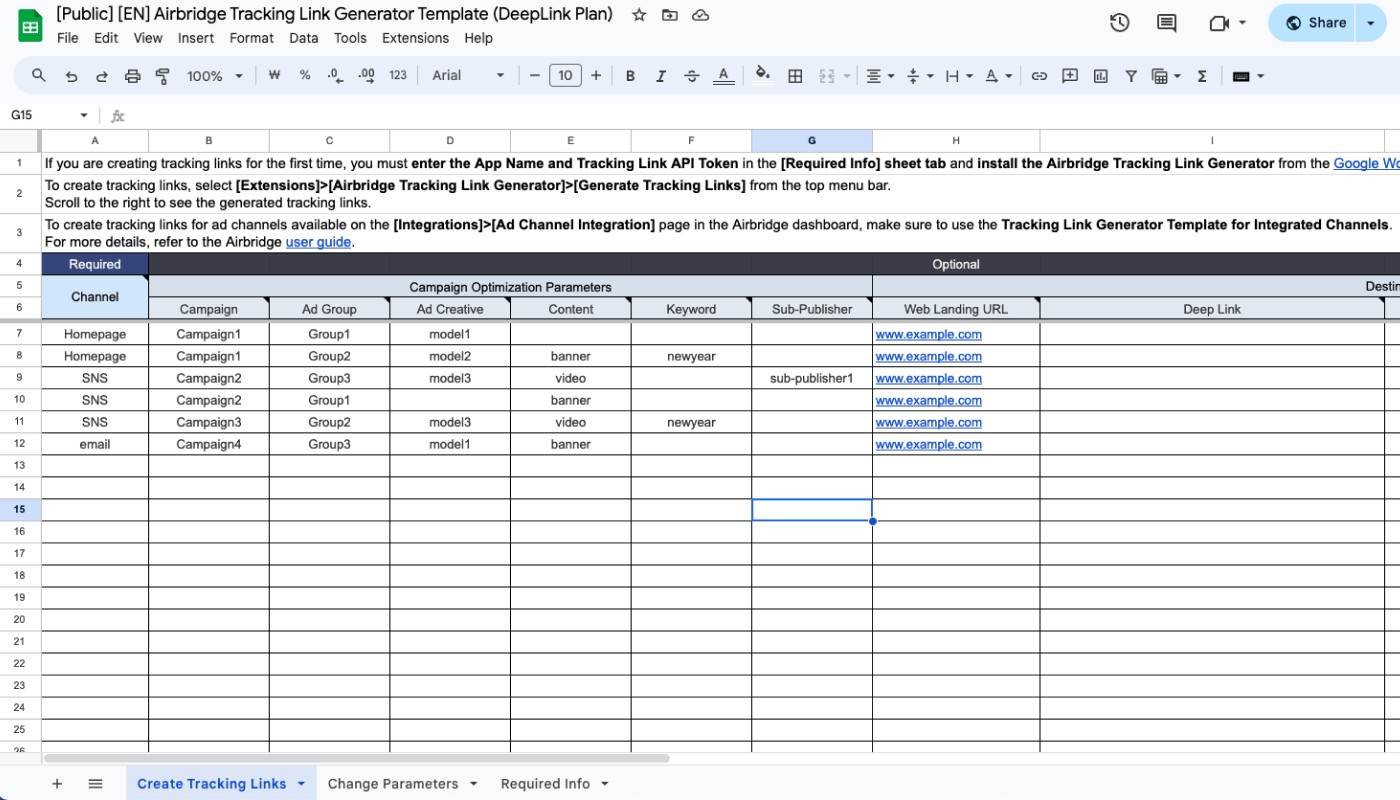1400x800 pixels.
Task: Open the search menus magnifier icon
Action: click(39, 76)
